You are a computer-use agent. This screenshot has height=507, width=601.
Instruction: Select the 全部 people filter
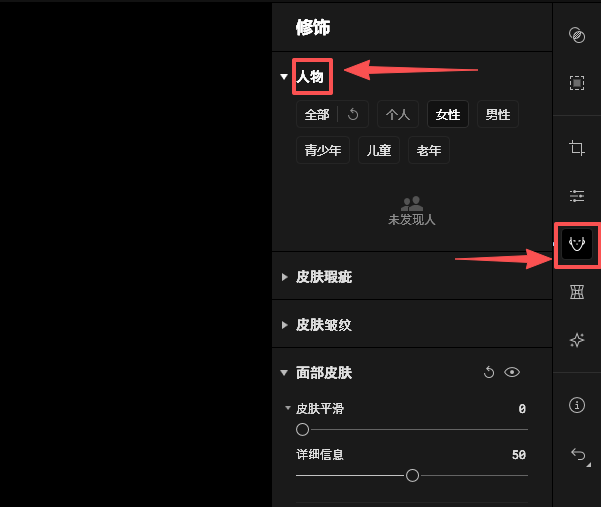coord(317,115)
